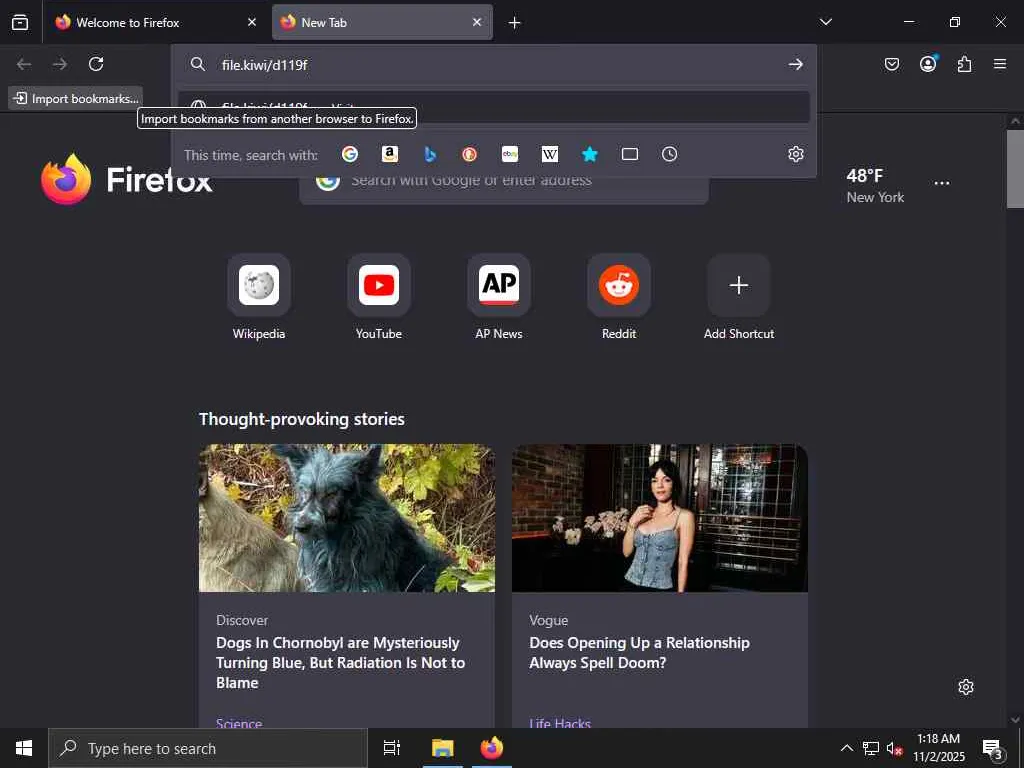Viewport: 1024px width, 768px height.
Task: Reload the current page
Action: [96, 64]
